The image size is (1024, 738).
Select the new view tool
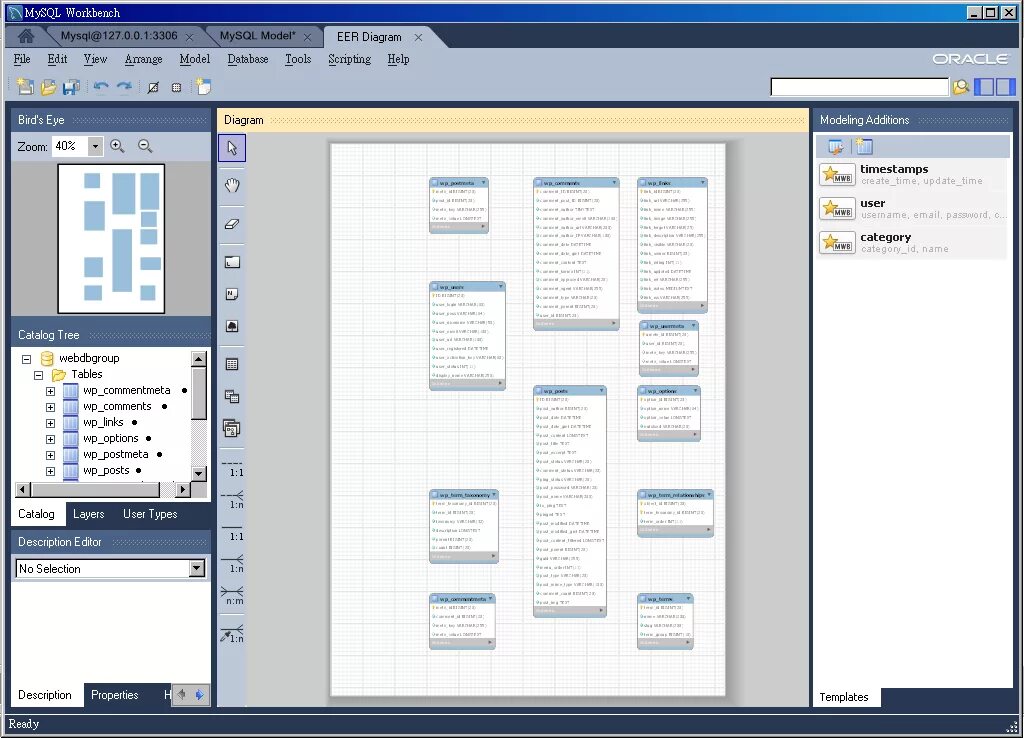click(232, 396)
